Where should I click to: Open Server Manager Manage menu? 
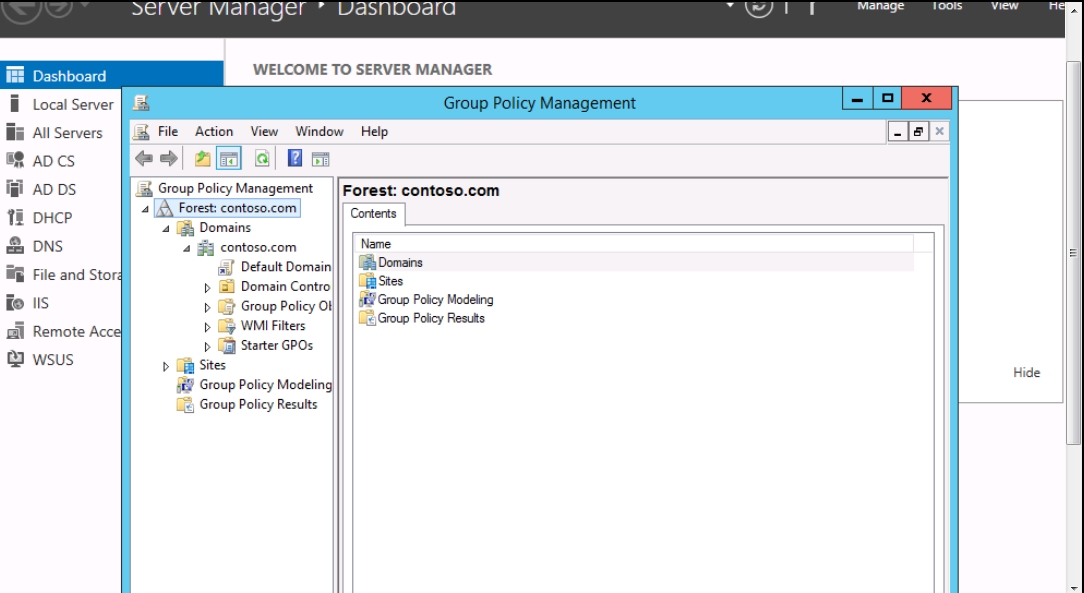[881, 6]
